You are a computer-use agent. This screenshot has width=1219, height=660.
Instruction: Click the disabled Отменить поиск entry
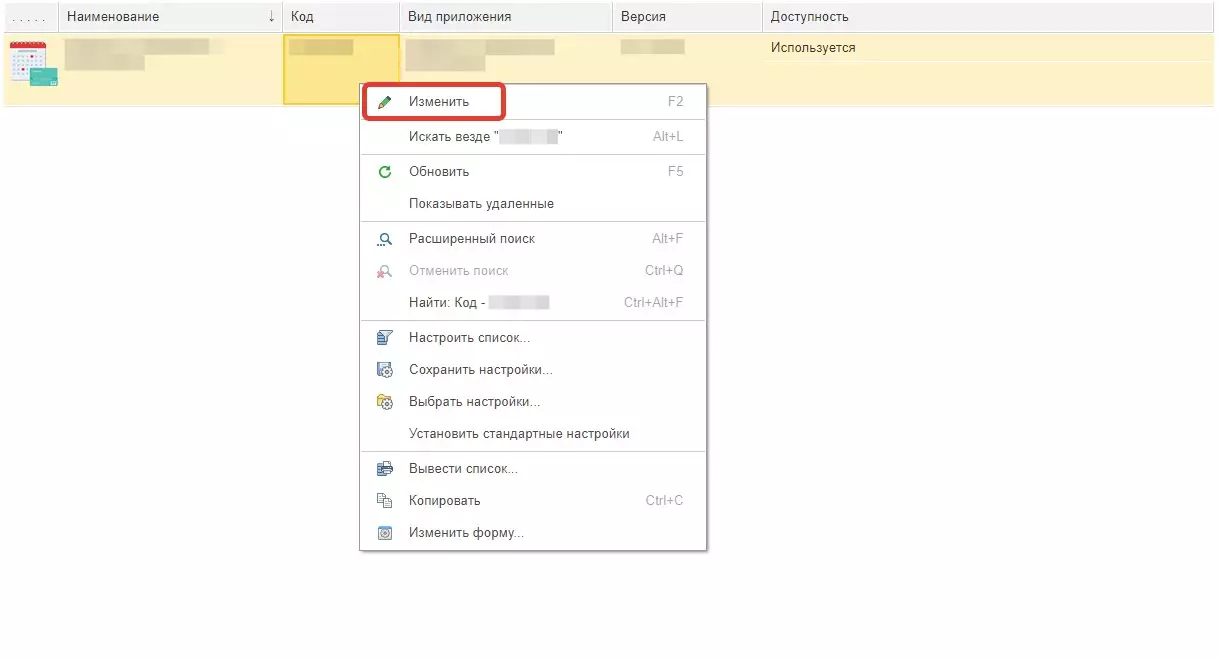click(x=532, y=271)
